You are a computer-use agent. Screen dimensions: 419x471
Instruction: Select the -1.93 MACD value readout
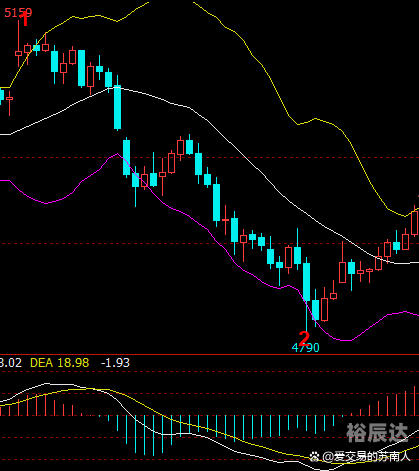point(115,363)
